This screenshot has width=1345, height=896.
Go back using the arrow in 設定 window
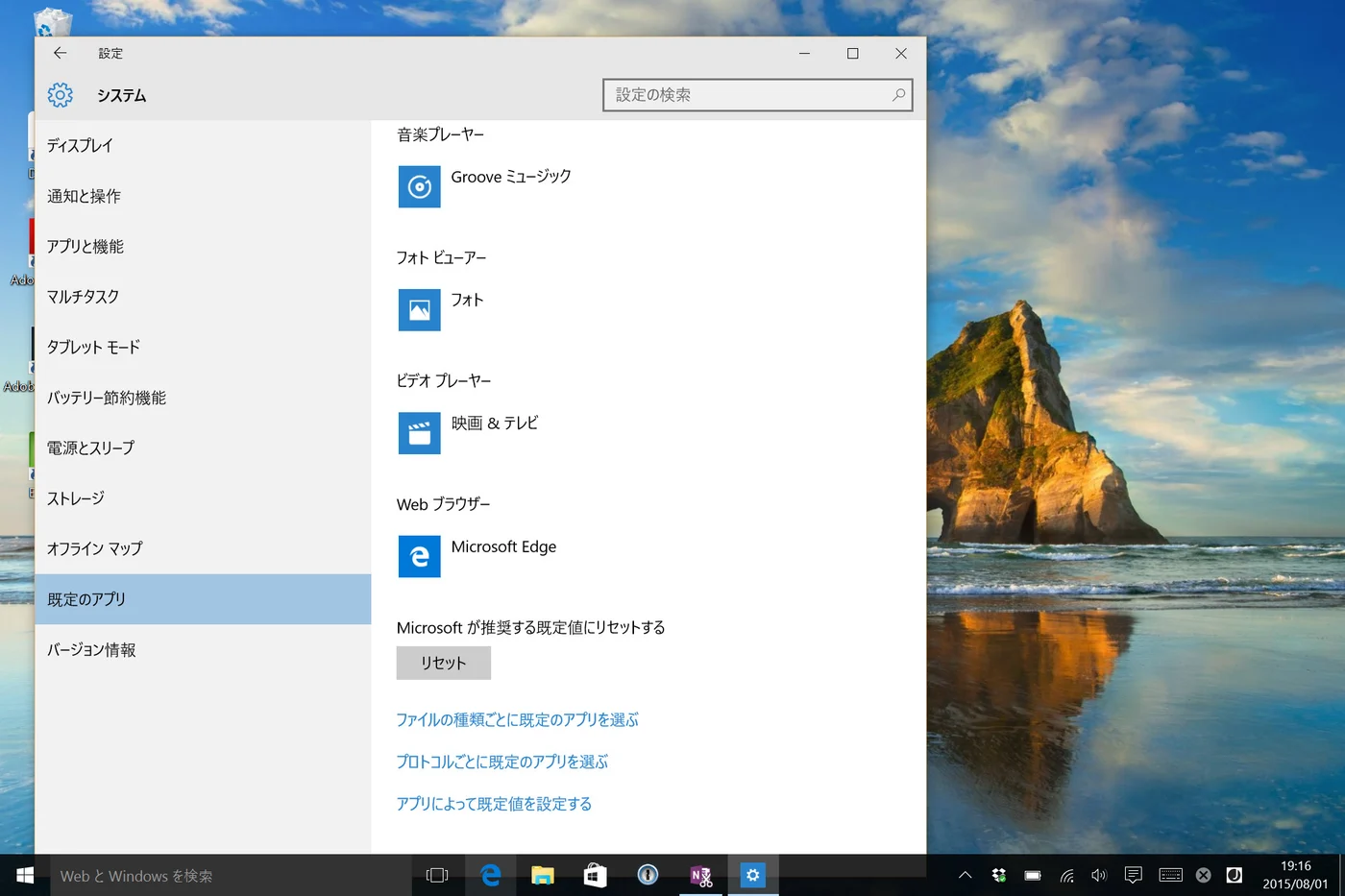coord(61,53)
